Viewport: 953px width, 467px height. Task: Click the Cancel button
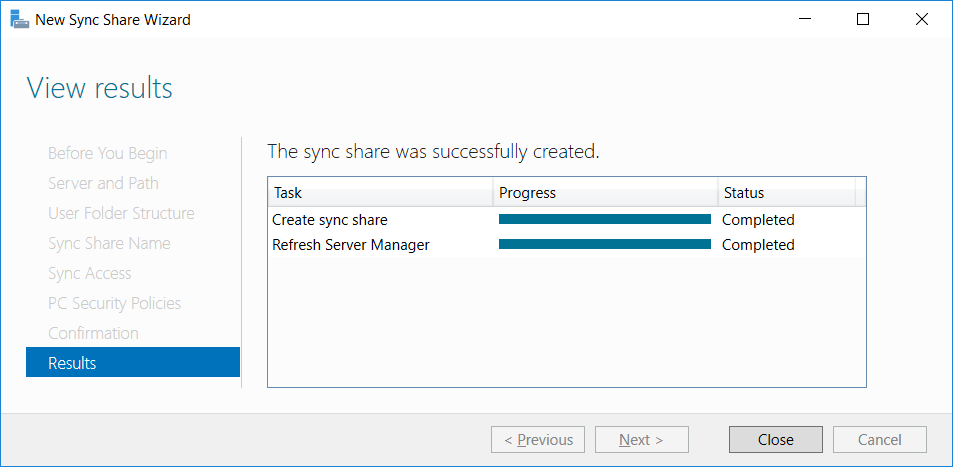pyautogui.click(x=879, y=440)
